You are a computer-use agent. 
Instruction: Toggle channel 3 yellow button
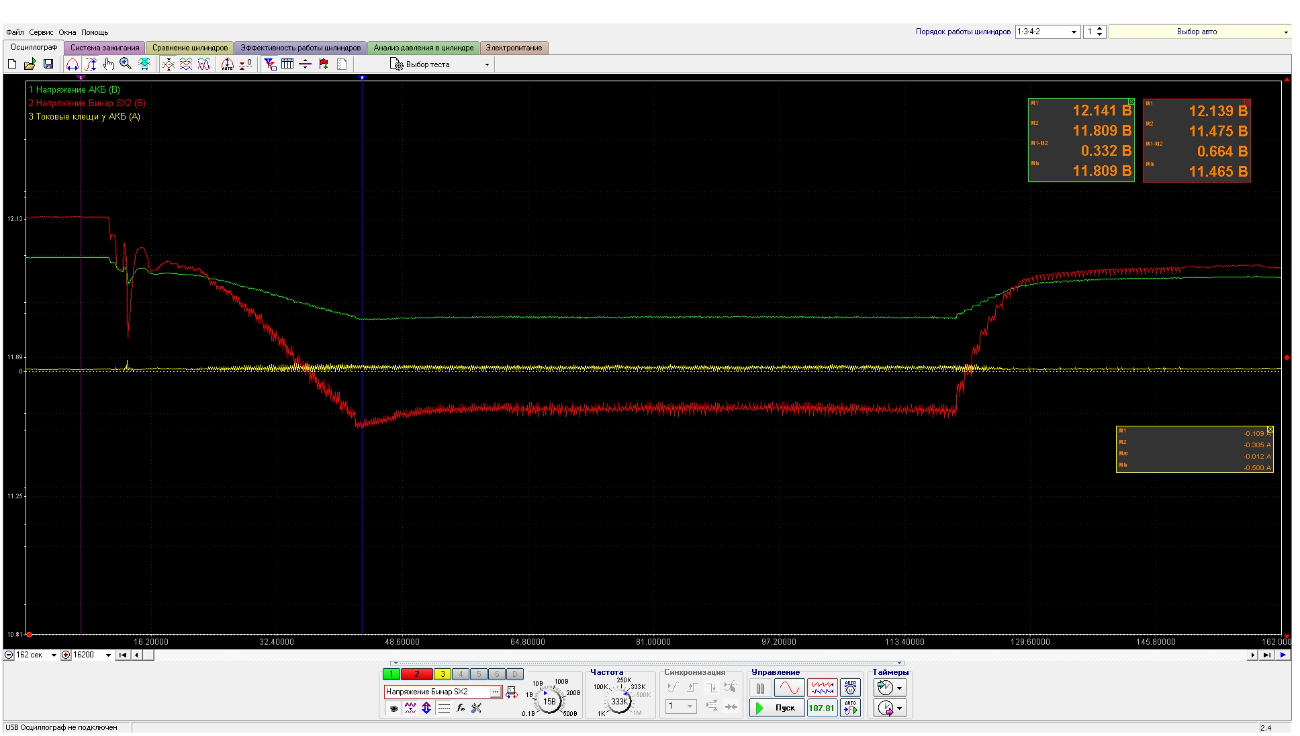point(442,675)
